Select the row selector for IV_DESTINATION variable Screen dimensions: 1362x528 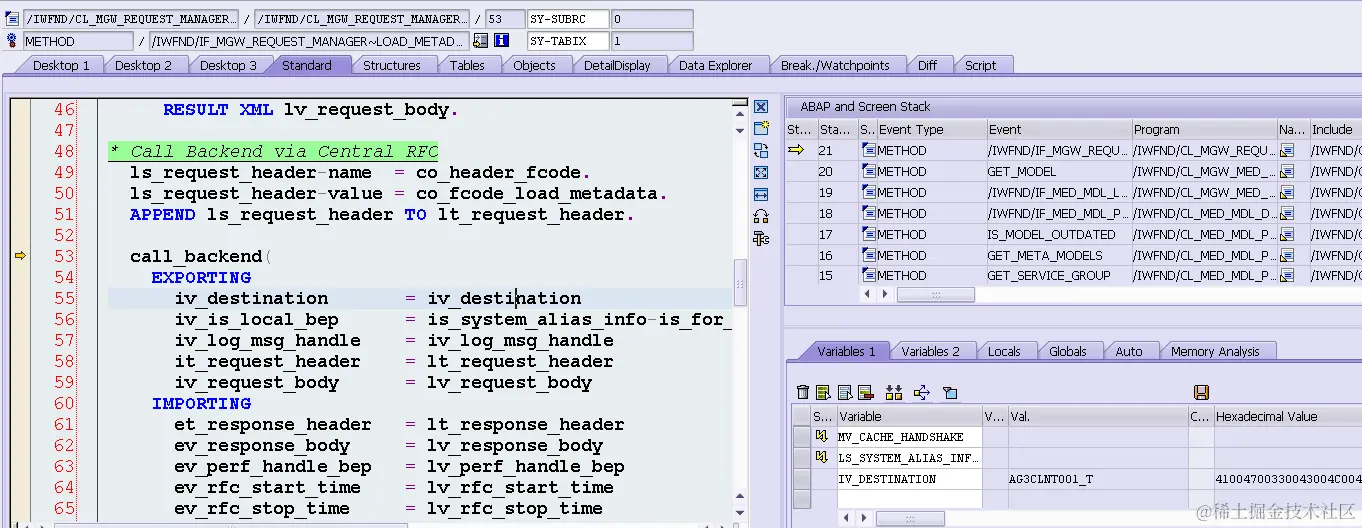801,479
